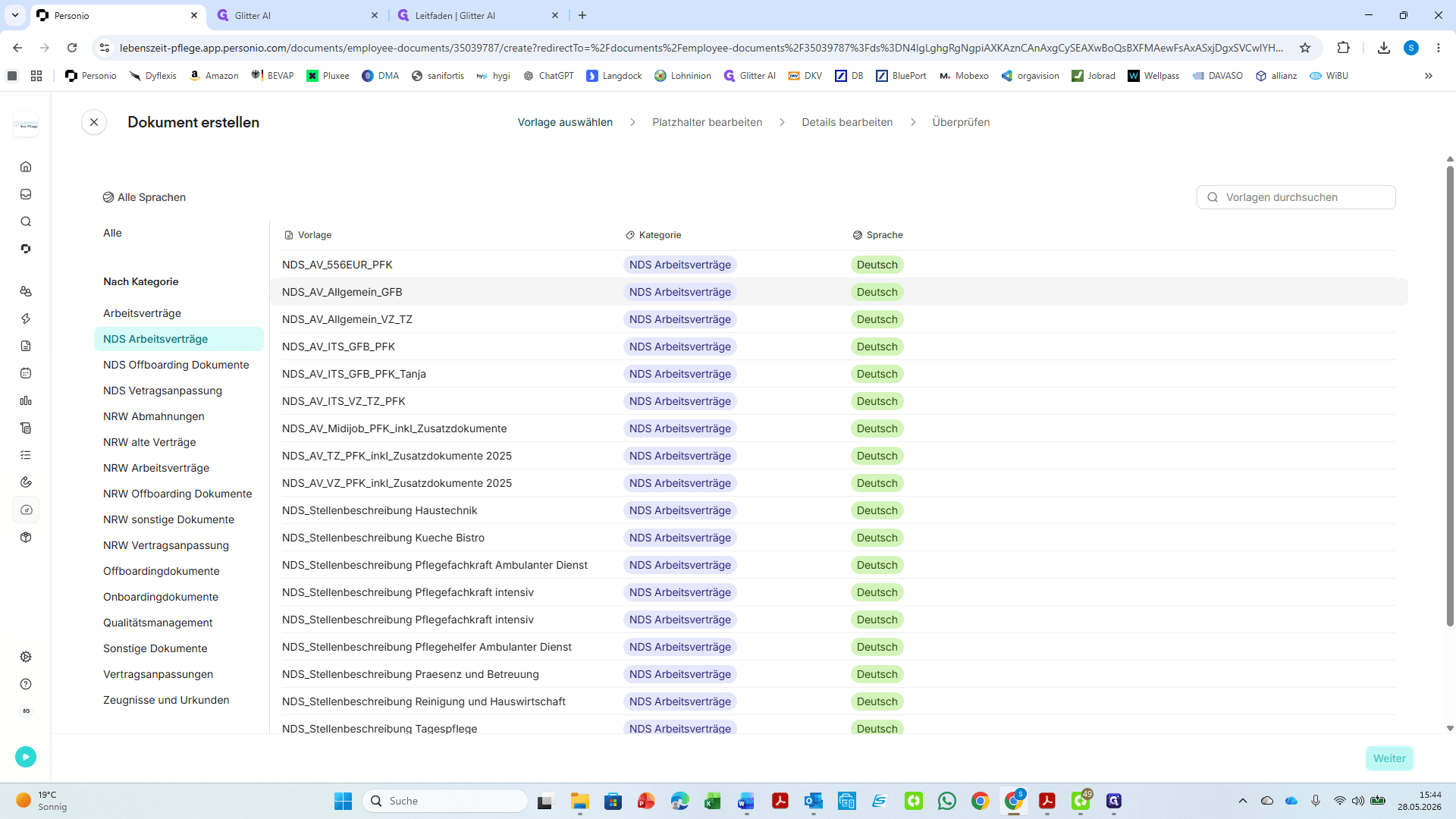1456x819 pixels.
Task: Click the Vorlagen durchsuchen search field
Action: pyautogui.click(x=1296, y=197)
